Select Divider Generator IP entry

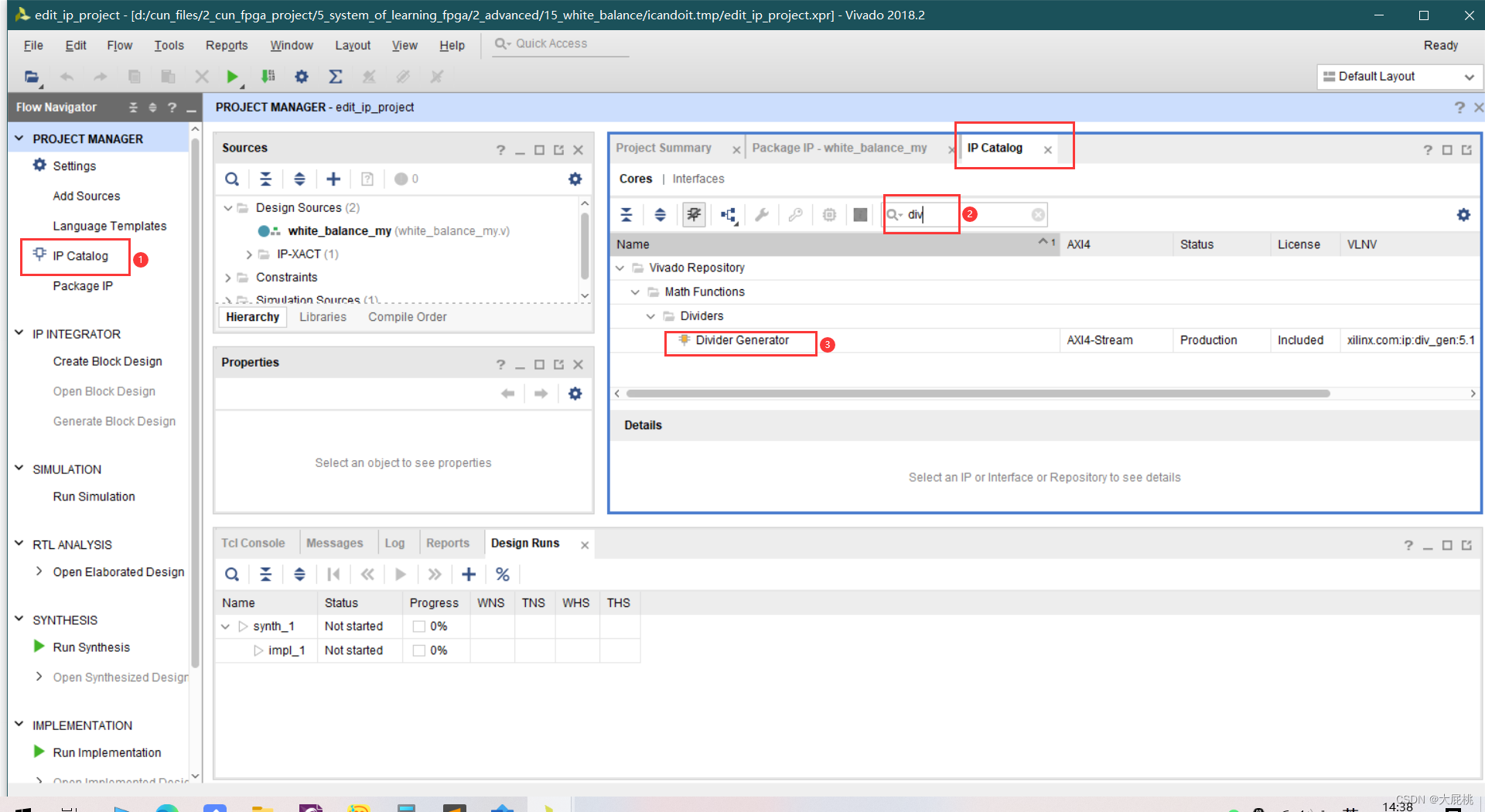(x=742, y=340)
